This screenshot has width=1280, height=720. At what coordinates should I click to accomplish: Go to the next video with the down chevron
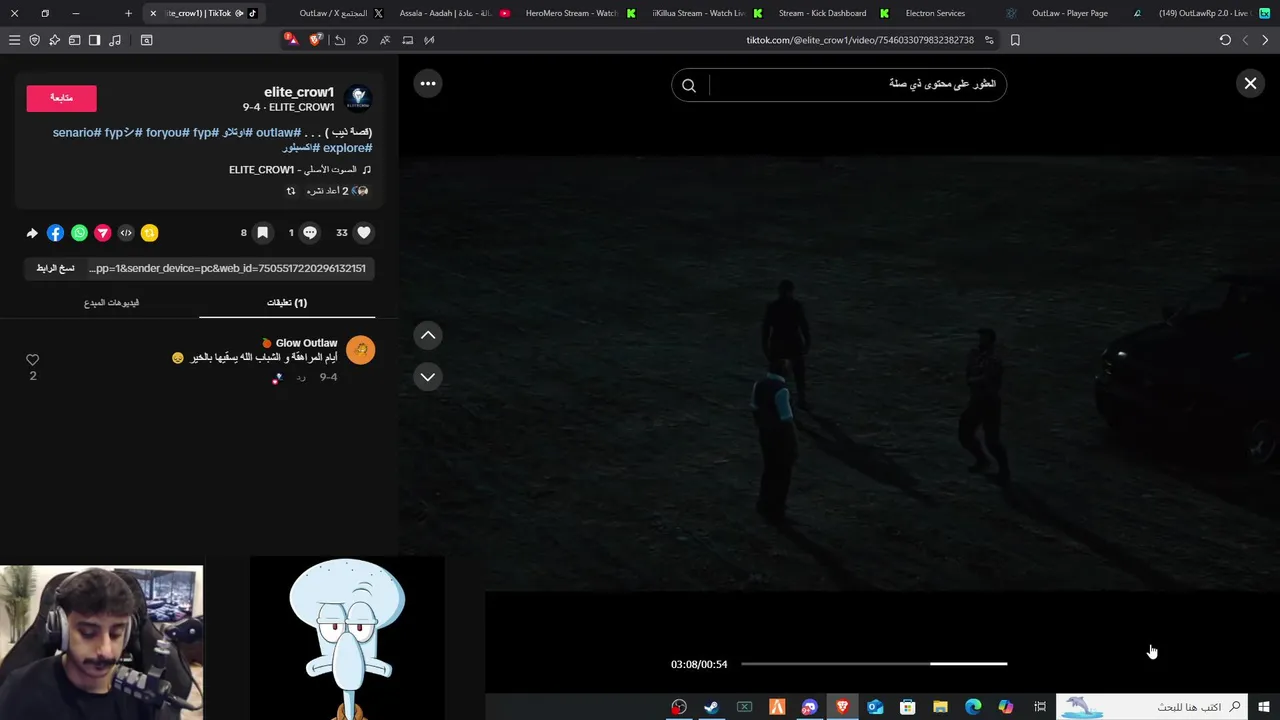[427, 376]
